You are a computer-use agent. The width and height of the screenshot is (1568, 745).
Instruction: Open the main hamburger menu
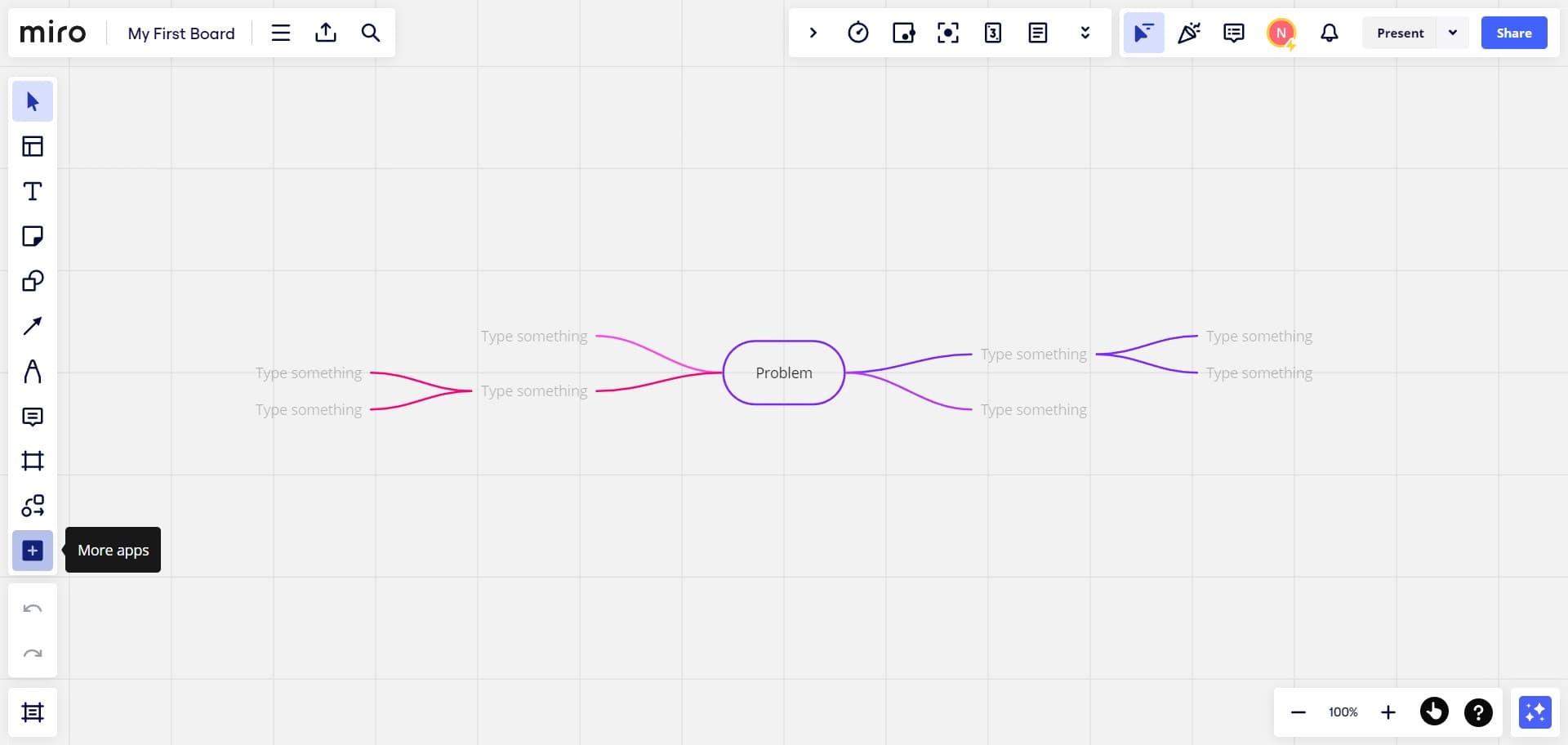coord(281,33)
